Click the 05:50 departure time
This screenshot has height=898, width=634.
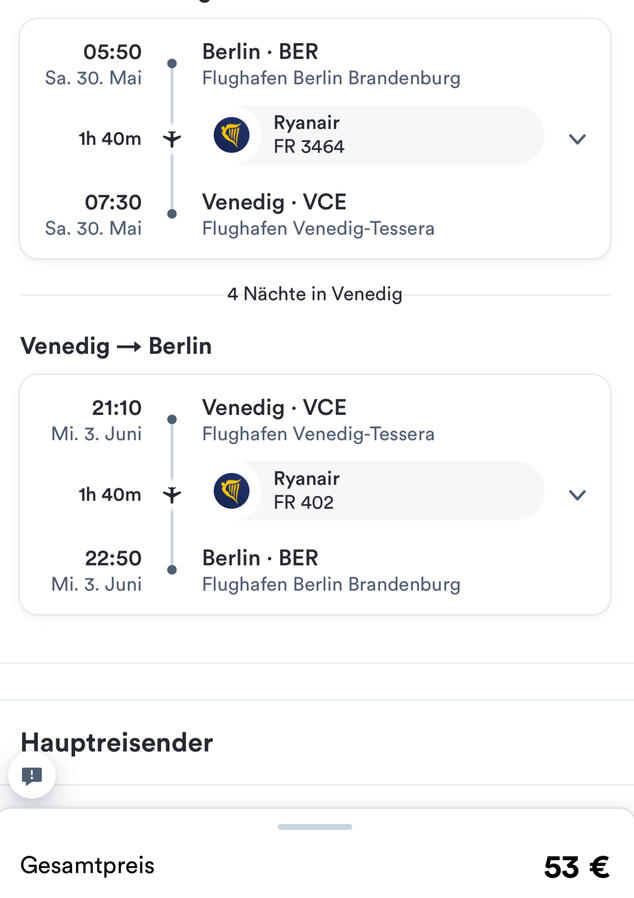point(112,52)
